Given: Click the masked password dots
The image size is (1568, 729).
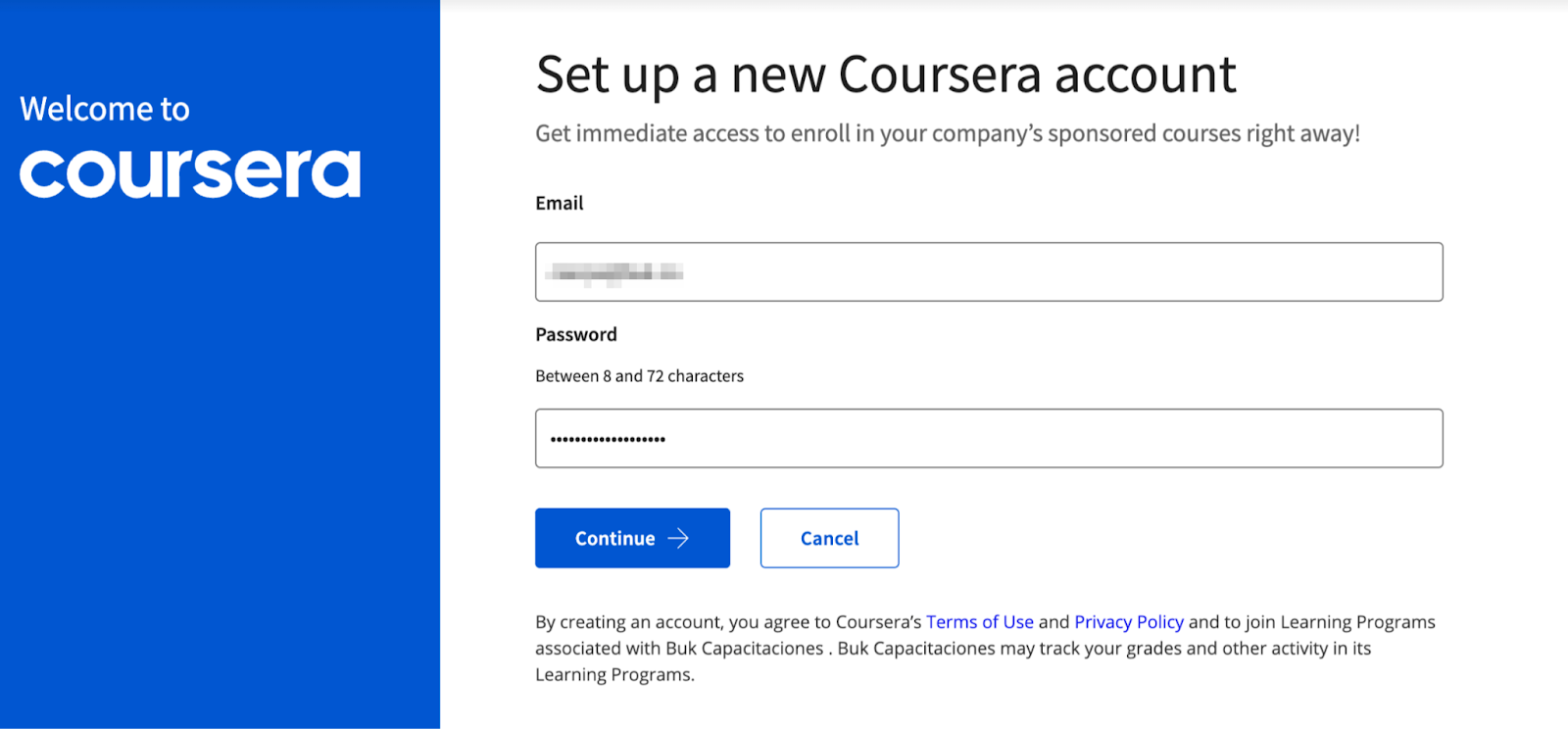Looking at the screenshot, I should pos(608,439).
